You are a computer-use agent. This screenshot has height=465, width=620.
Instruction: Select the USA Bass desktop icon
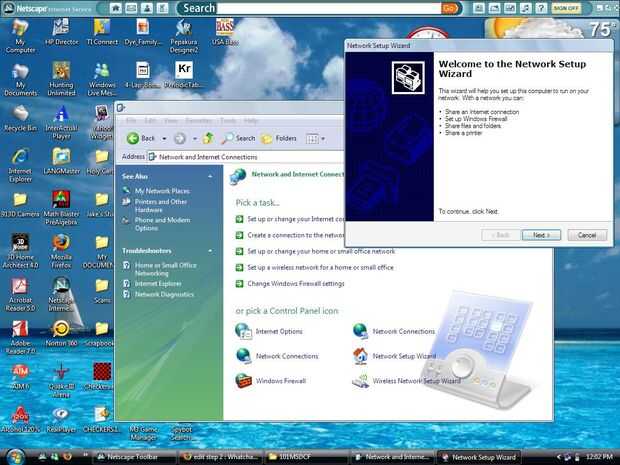[x=225, y=32]
